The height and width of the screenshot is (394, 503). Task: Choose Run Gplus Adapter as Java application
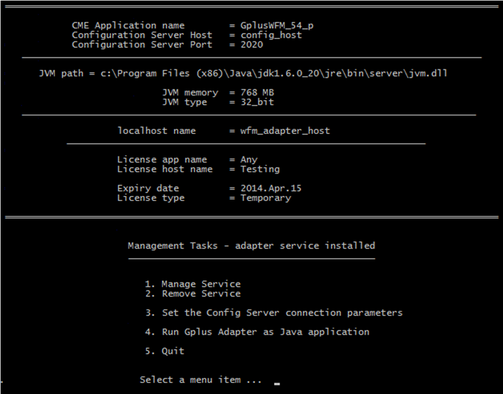257,332
